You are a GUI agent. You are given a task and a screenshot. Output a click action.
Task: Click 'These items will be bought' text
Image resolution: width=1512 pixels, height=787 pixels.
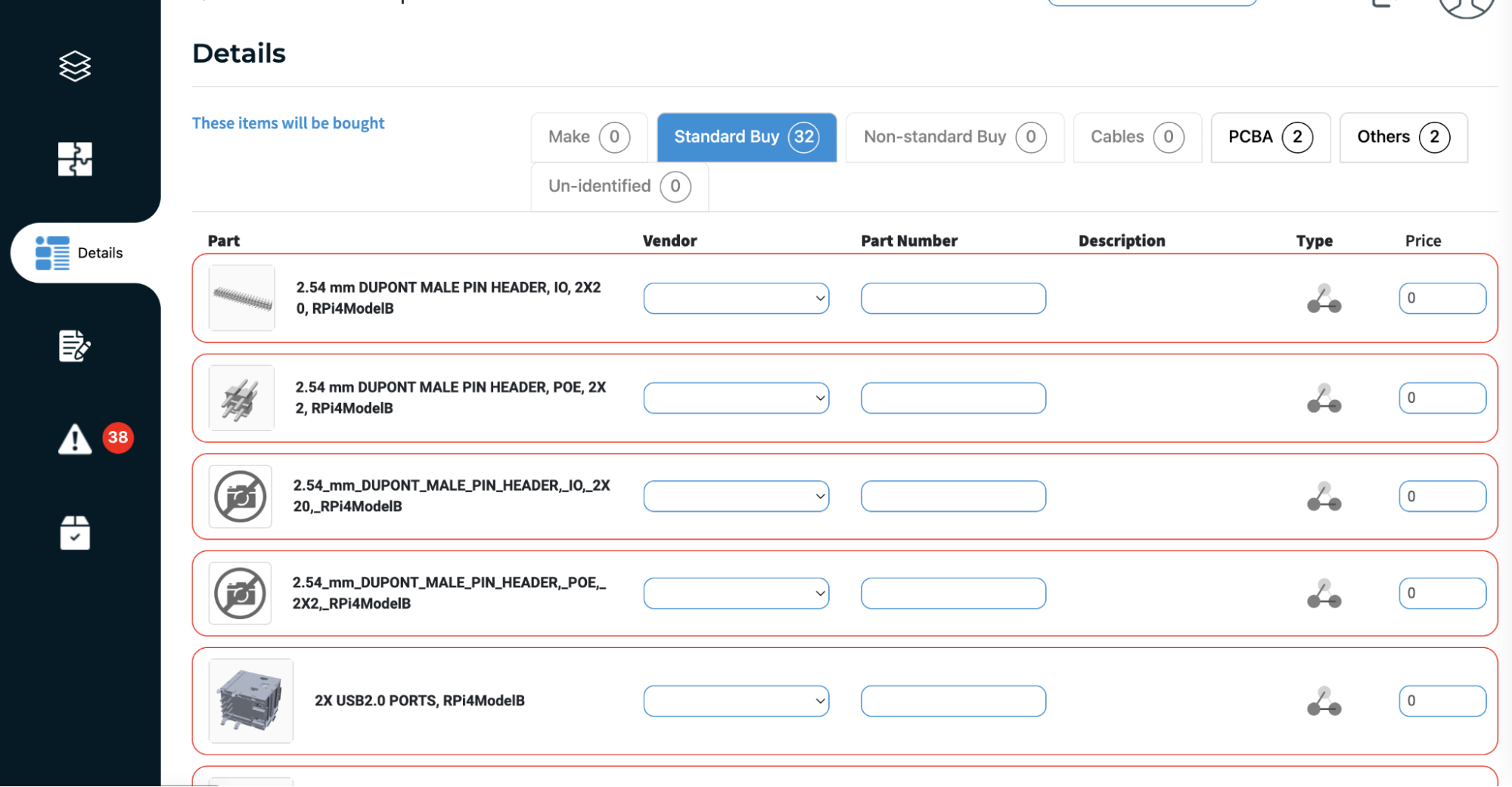pyautogui.click(x=288, y=123)
